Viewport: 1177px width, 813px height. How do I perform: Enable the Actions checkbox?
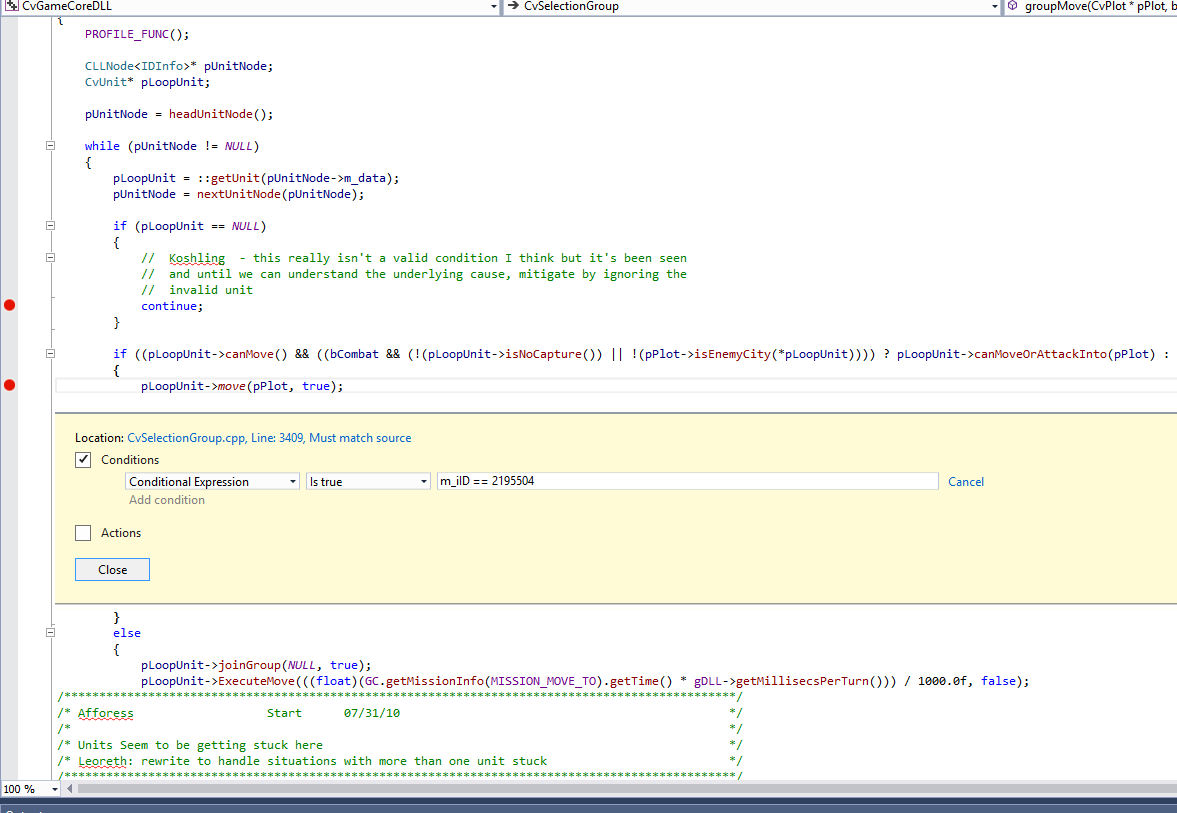click(83, 533)
